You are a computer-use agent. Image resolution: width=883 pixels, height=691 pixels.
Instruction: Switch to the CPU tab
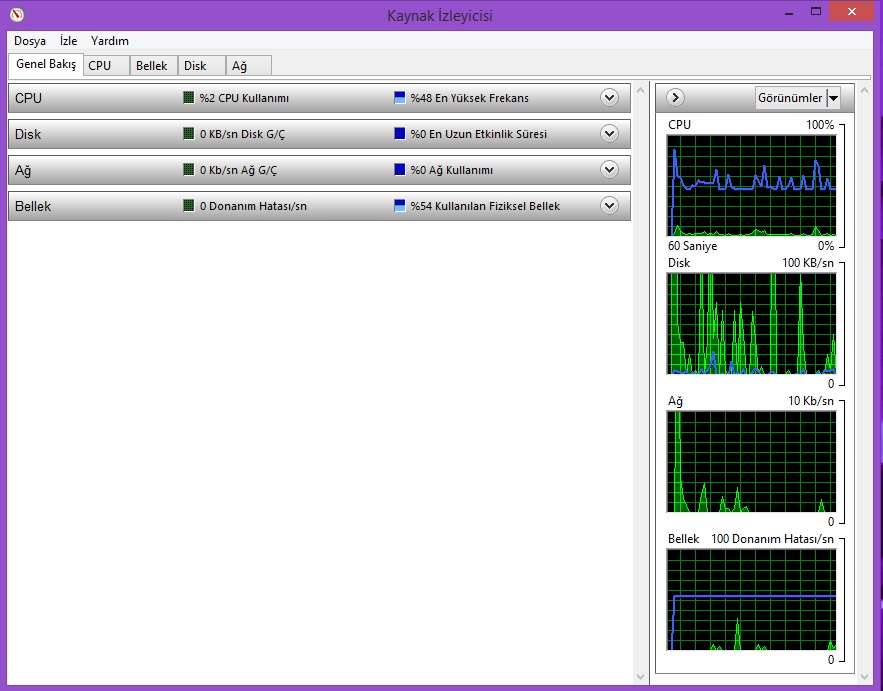point(106,65)
